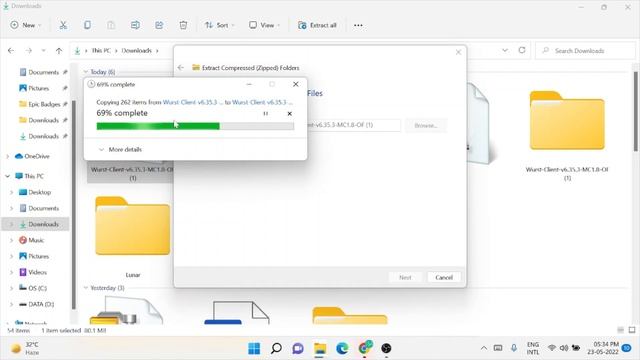Collapse the This PC tree node
This screenshot has height=360, width=640.
(x=7, y=176)
